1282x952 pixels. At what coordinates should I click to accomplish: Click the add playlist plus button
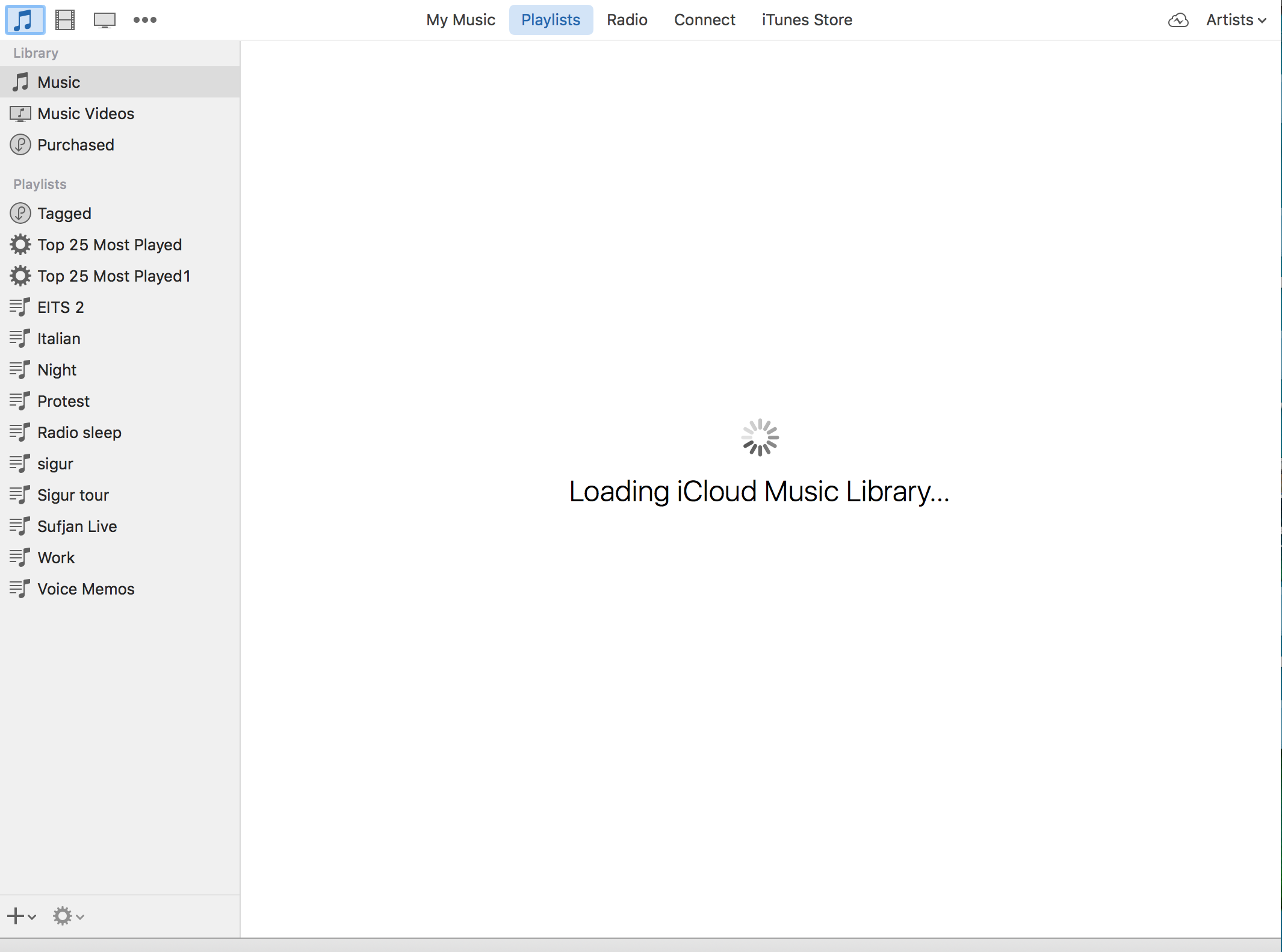point(22,916)
